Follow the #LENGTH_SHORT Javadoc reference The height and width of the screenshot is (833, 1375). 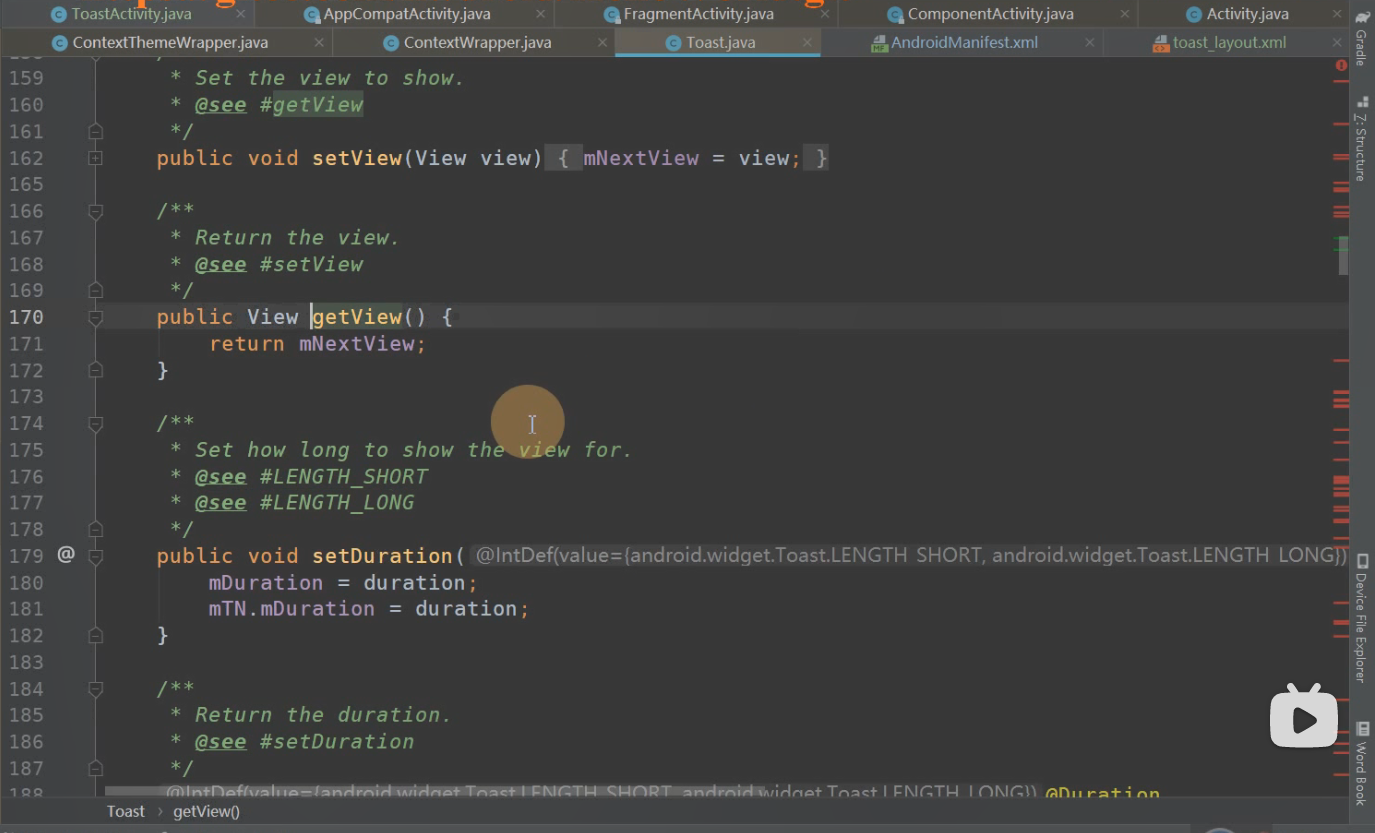pos(343,476)
